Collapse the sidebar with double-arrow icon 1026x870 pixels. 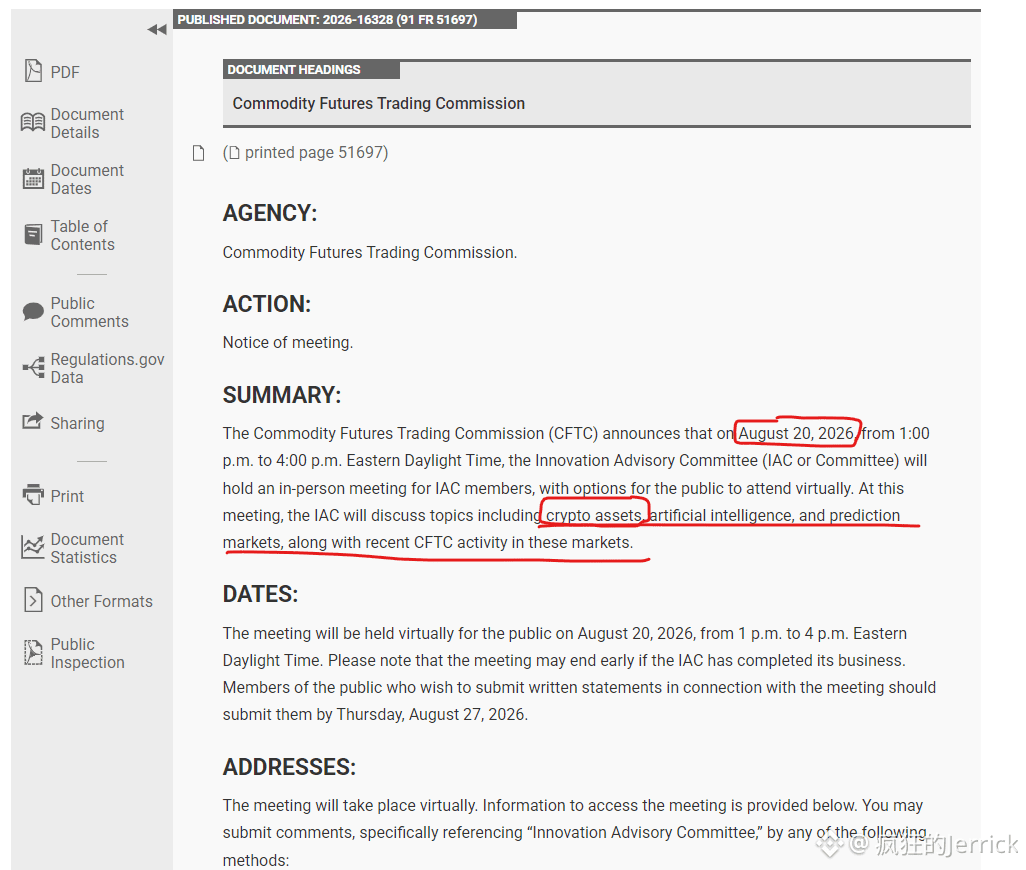tap(157, 29)
